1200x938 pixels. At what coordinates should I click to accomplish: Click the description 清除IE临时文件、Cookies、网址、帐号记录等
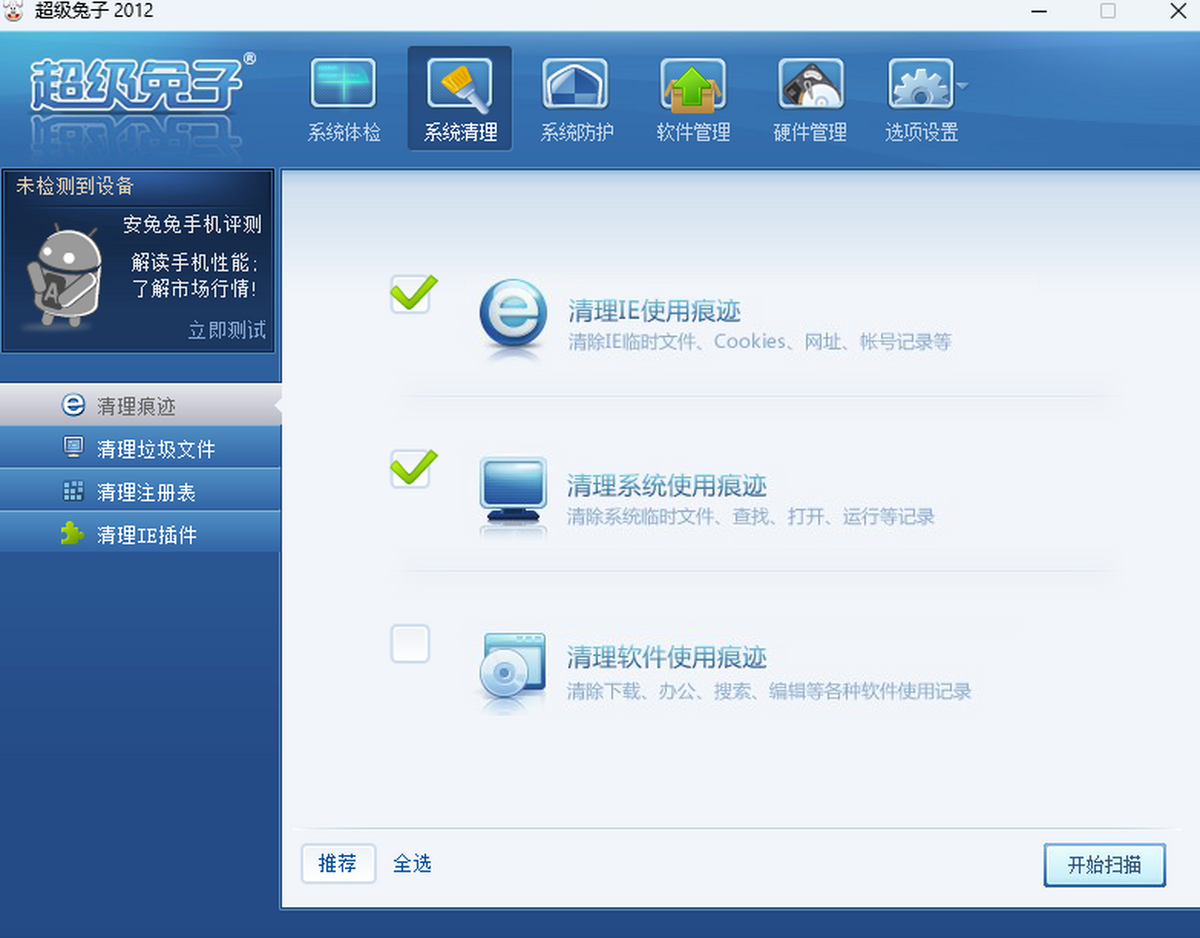(759, 342)
